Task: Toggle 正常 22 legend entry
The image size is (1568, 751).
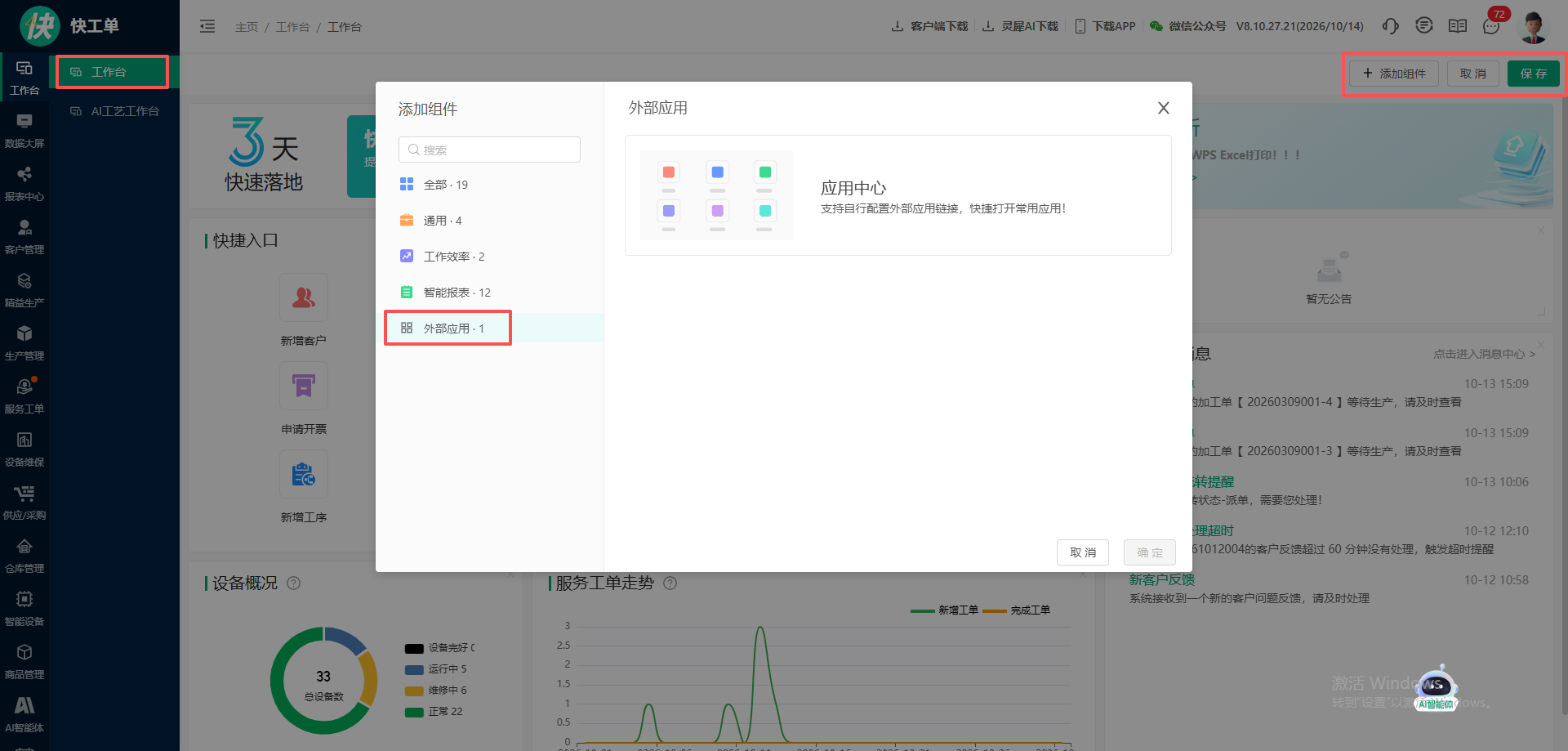Action: 434,712
